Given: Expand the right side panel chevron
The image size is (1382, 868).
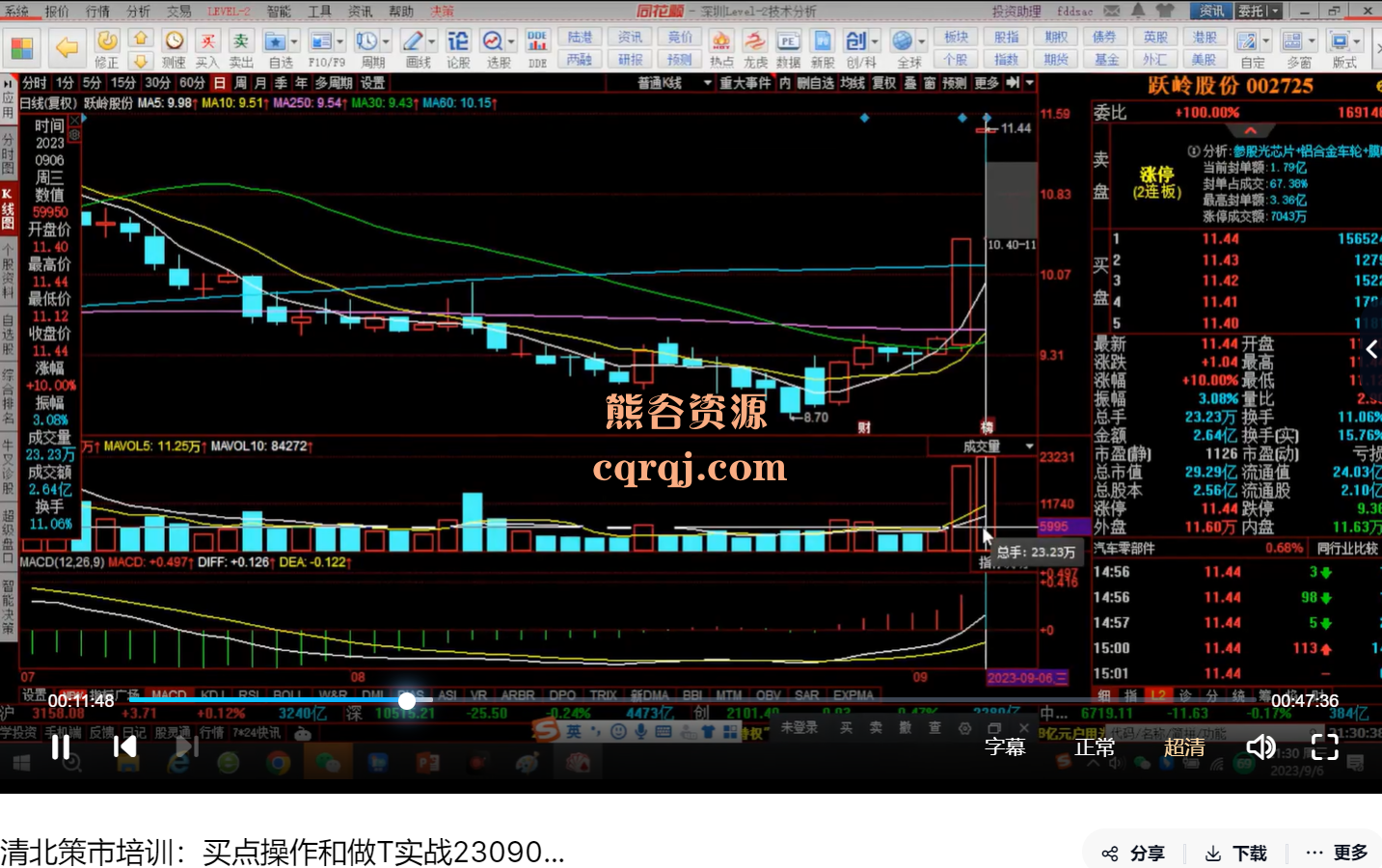Looking at the screenshot, I should 1371,350.
